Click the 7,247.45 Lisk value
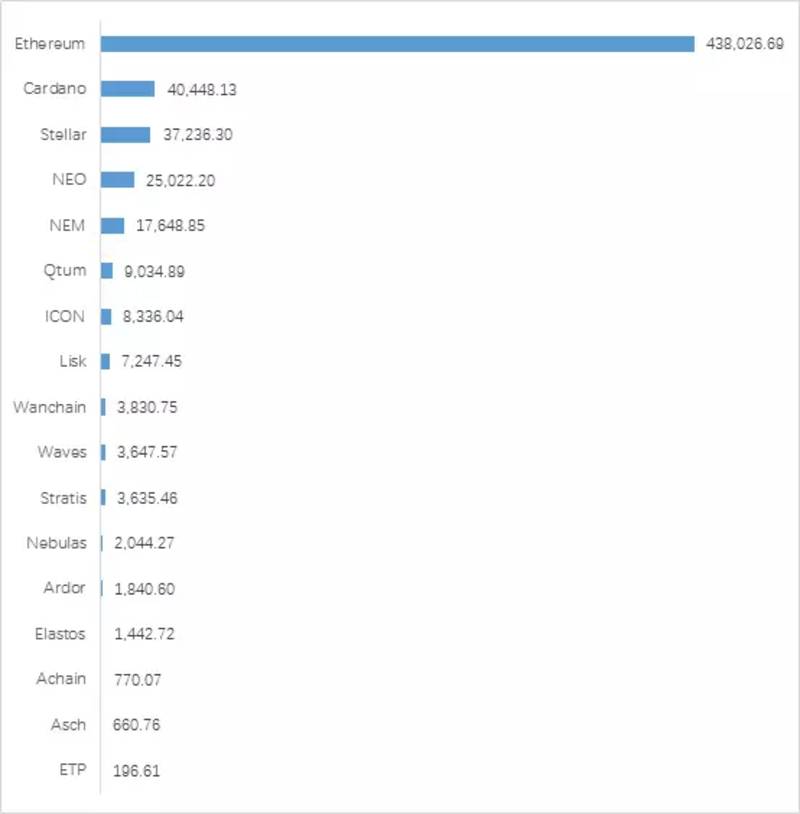 pyautogui.click(x=152, y=361)
